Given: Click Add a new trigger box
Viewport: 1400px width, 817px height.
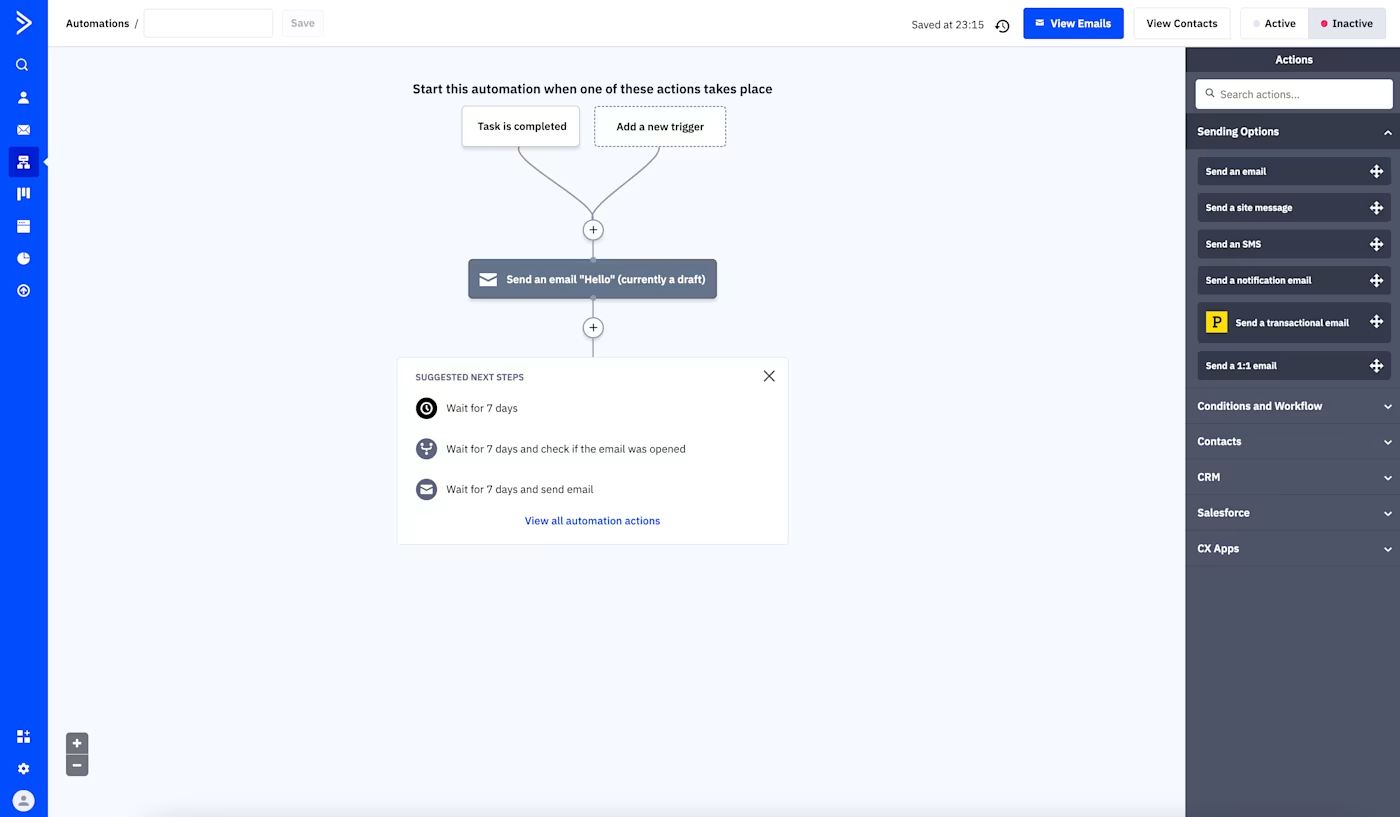Looking at the screenshot, I should (660, 127).
